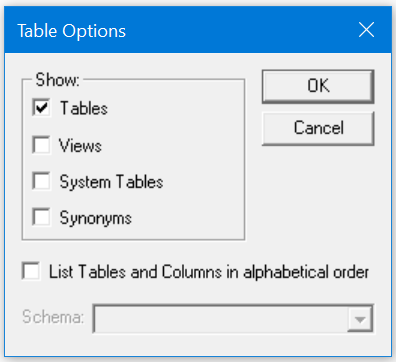Tick the System Tables checkbox box
The height and width of the screenshot is (362, 396).
[x=41, y=181]
